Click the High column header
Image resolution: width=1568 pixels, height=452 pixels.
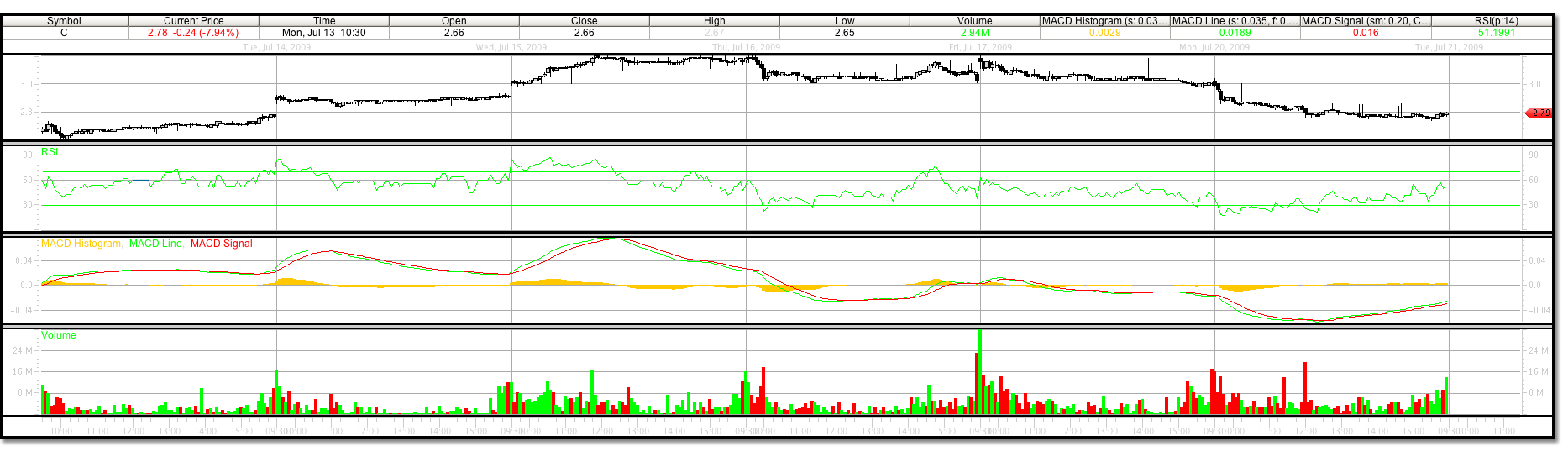click(x=714, y=21)
